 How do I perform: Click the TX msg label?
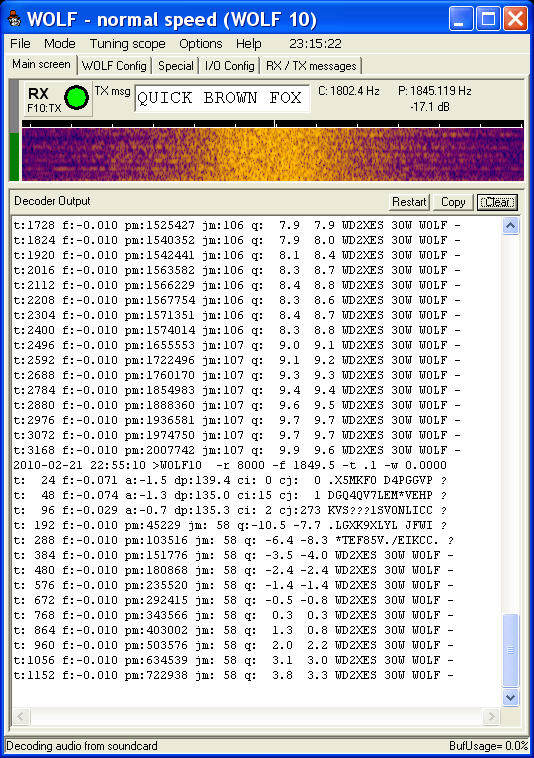113,91
